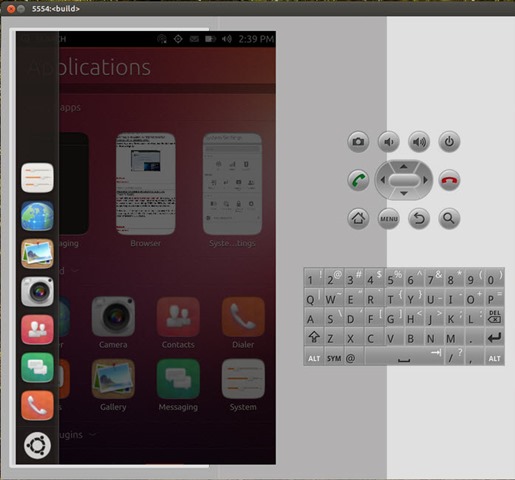Click the emulator volume down button

pos(389,142)
